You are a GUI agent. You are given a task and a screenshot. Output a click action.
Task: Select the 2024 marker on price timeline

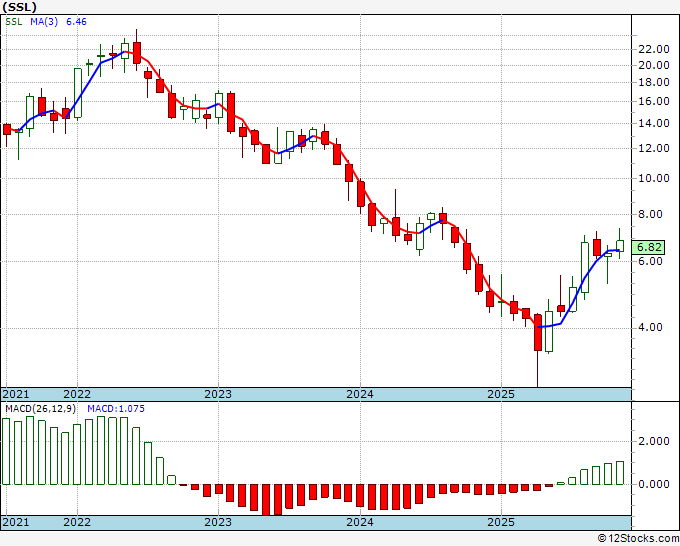(x=360, y=394)
